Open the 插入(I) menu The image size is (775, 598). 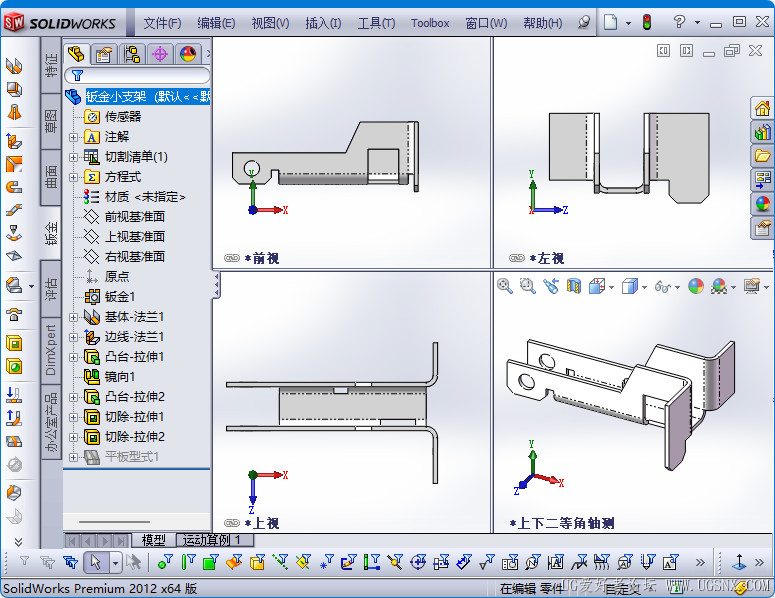coord(323,23)
